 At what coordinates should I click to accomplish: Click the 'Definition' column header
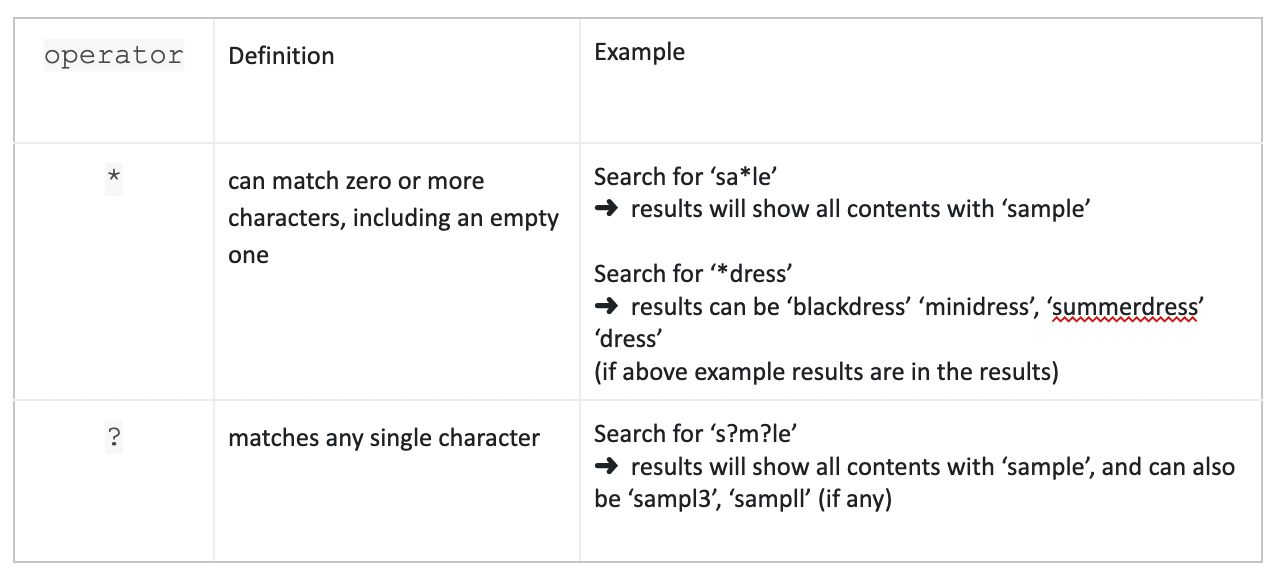click(281, 56)
